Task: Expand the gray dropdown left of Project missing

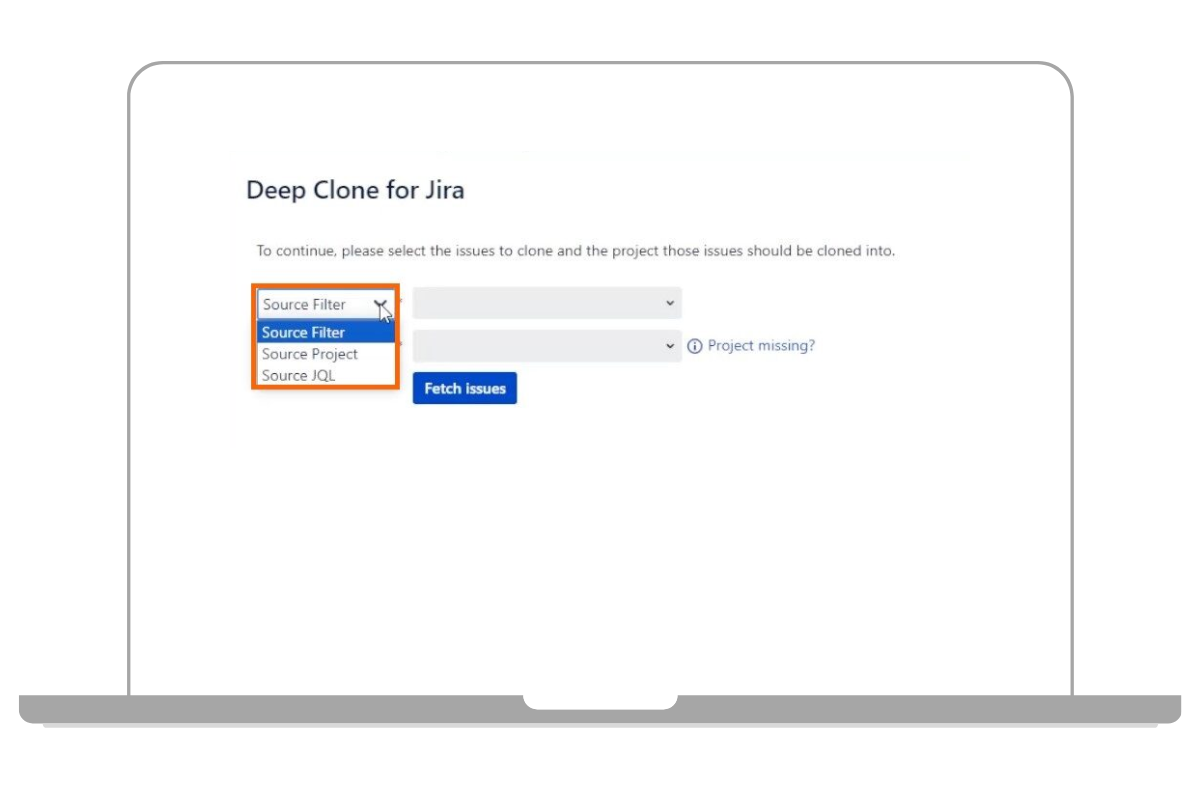Action: pos(540,346)
